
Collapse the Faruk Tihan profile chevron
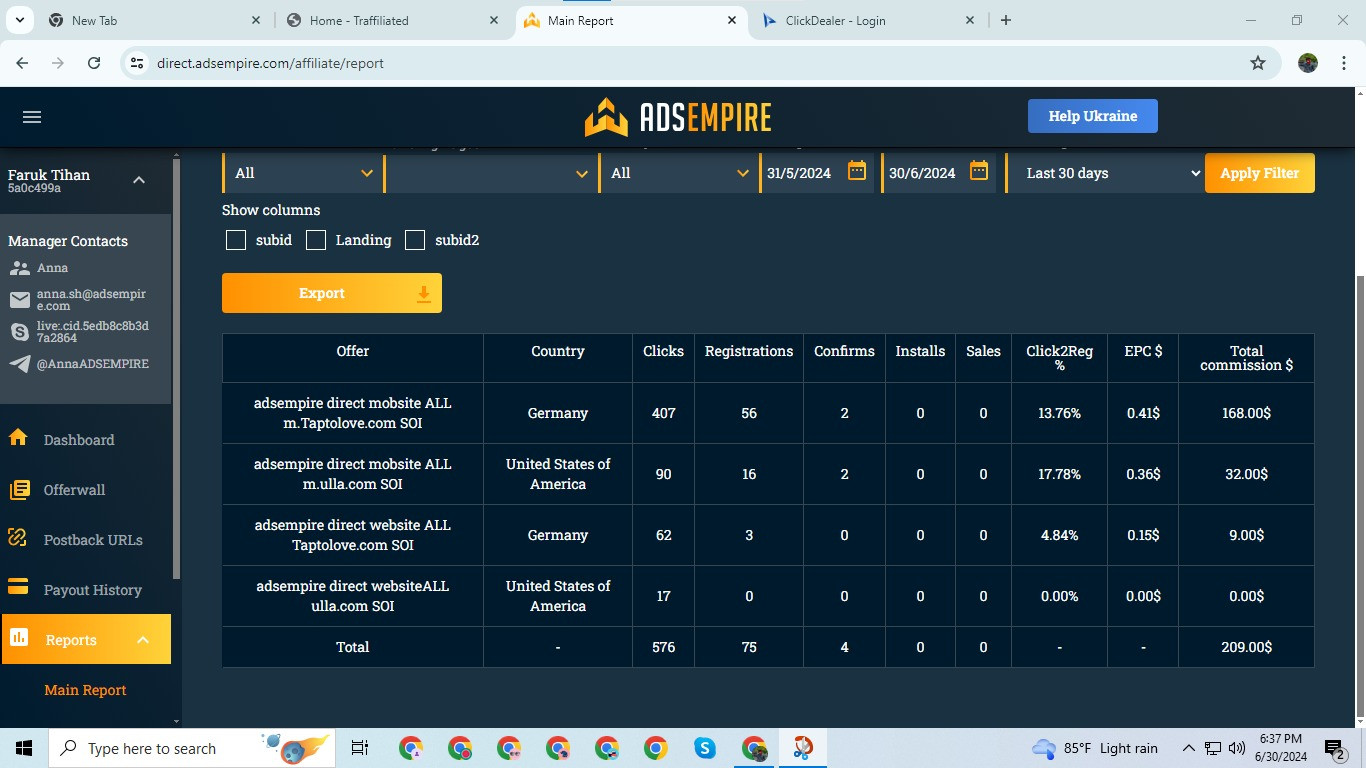coord(139,180)
